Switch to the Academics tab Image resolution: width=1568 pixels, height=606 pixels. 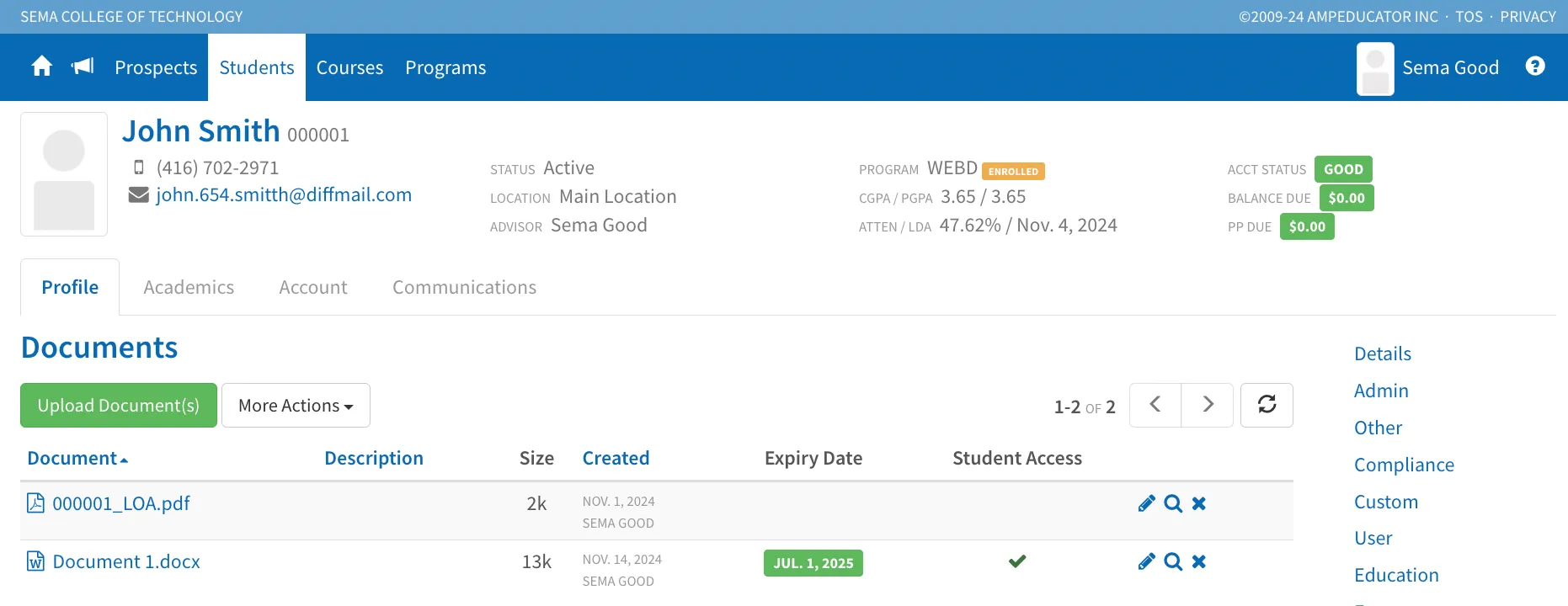click(x=189, y=287)
